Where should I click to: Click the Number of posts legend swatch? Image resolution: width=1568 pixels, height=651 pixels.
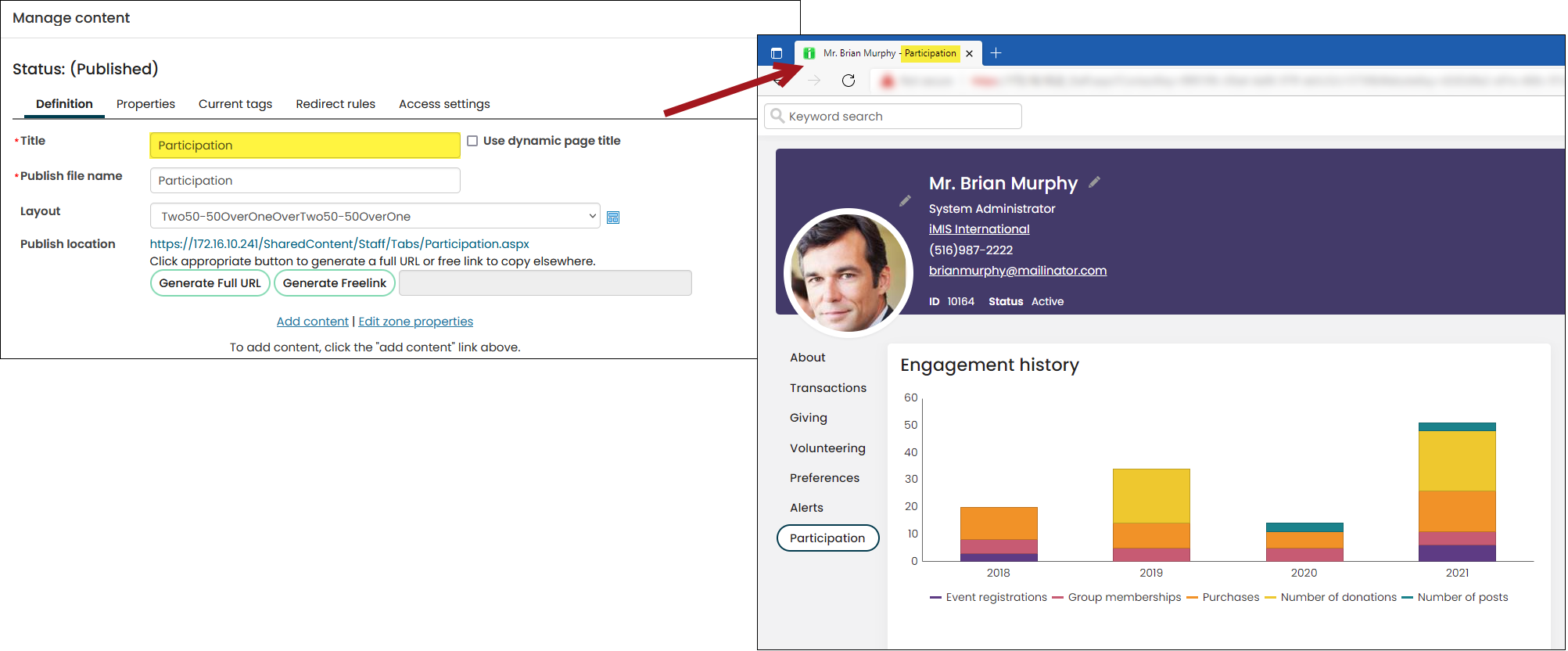pyautogui.click(x=1407, y=598)
